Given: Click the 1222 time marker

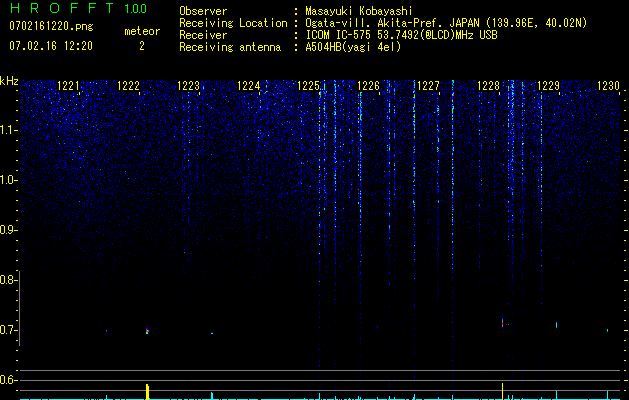Looking at the screenshot, I should coord(128,86).
